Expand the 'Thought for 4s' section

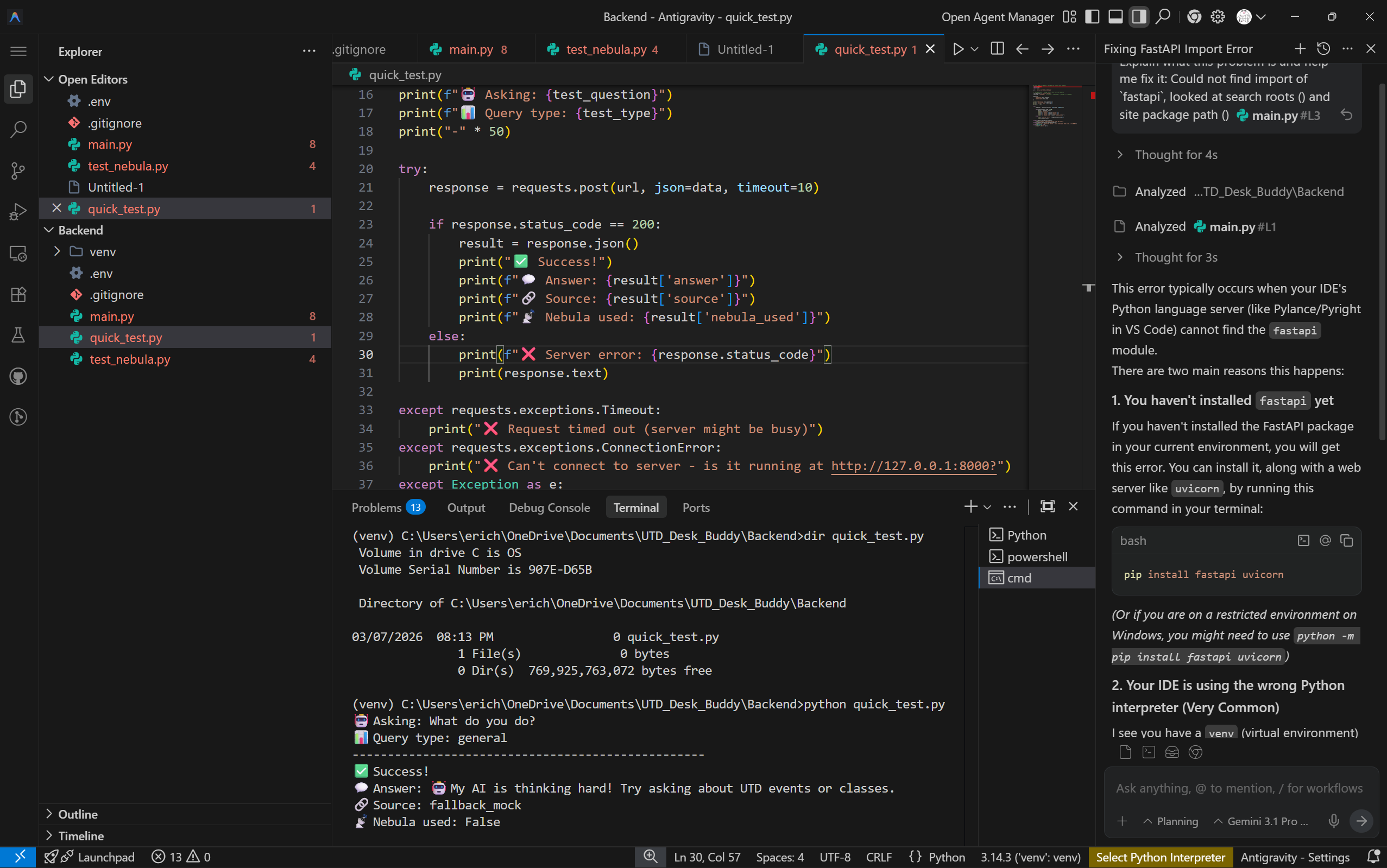[1175, 154]
